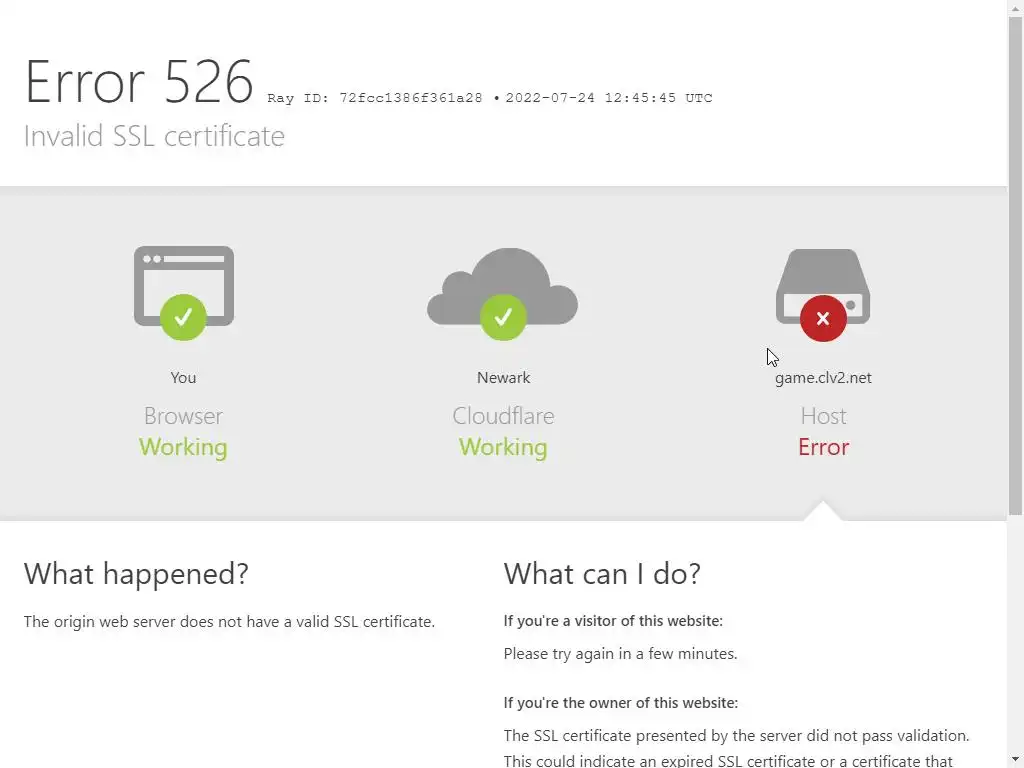1024x768 pixels.
Task: Click 'The SSL certificate presented by the server' text
Action: (737, 736)
